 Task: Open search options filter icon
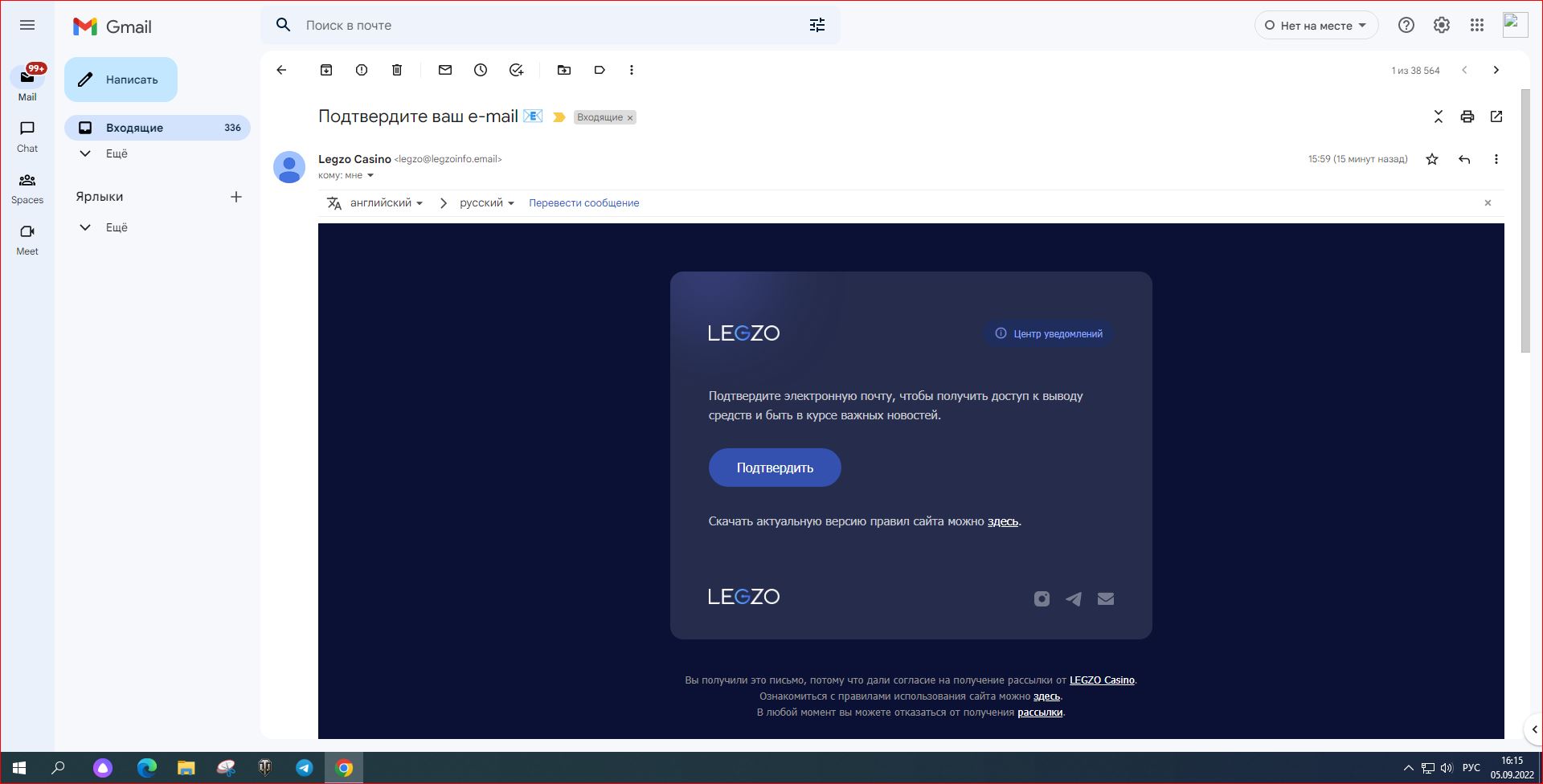pos(817,25)
